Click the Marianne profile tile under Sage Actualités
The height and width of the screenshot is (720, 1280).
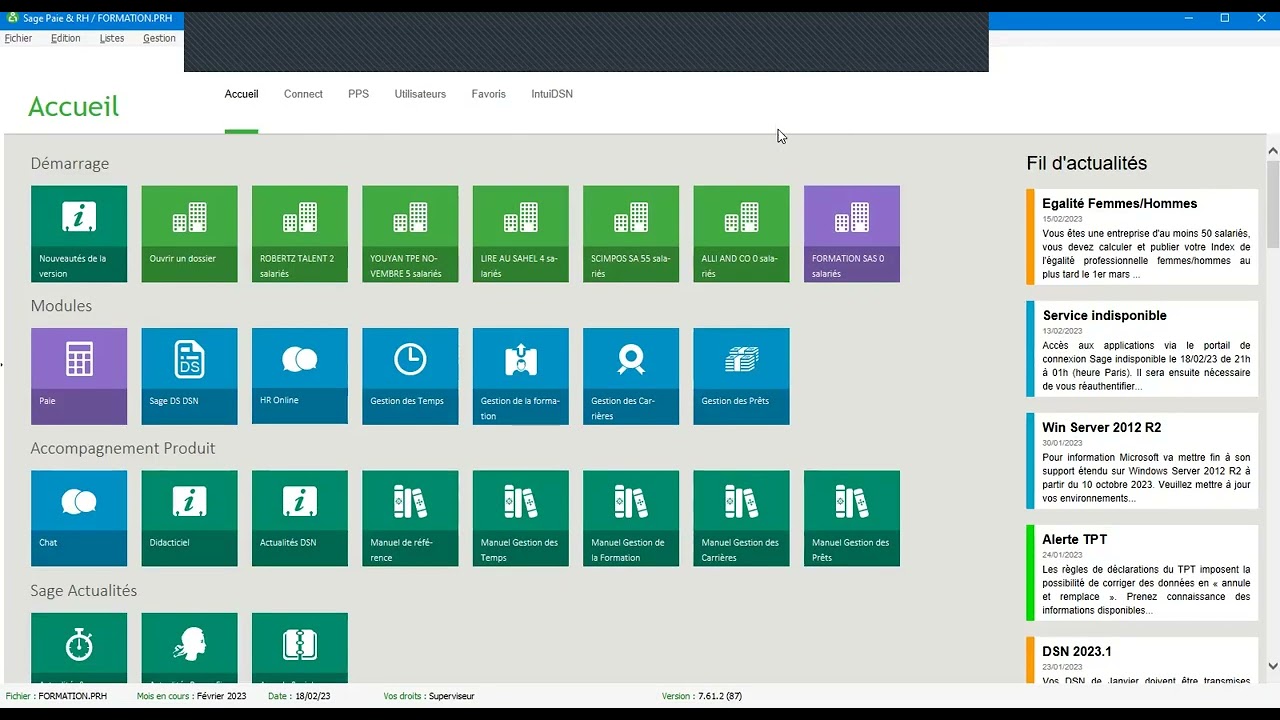(x=189, y=648)
